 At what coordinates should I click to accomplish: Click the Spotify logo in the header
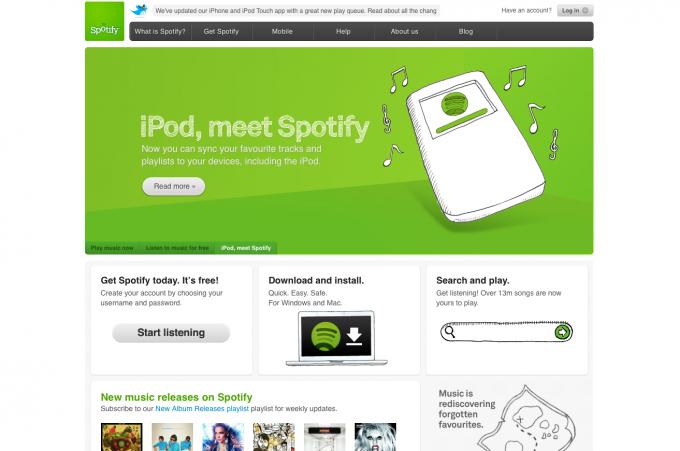[105, 21]
